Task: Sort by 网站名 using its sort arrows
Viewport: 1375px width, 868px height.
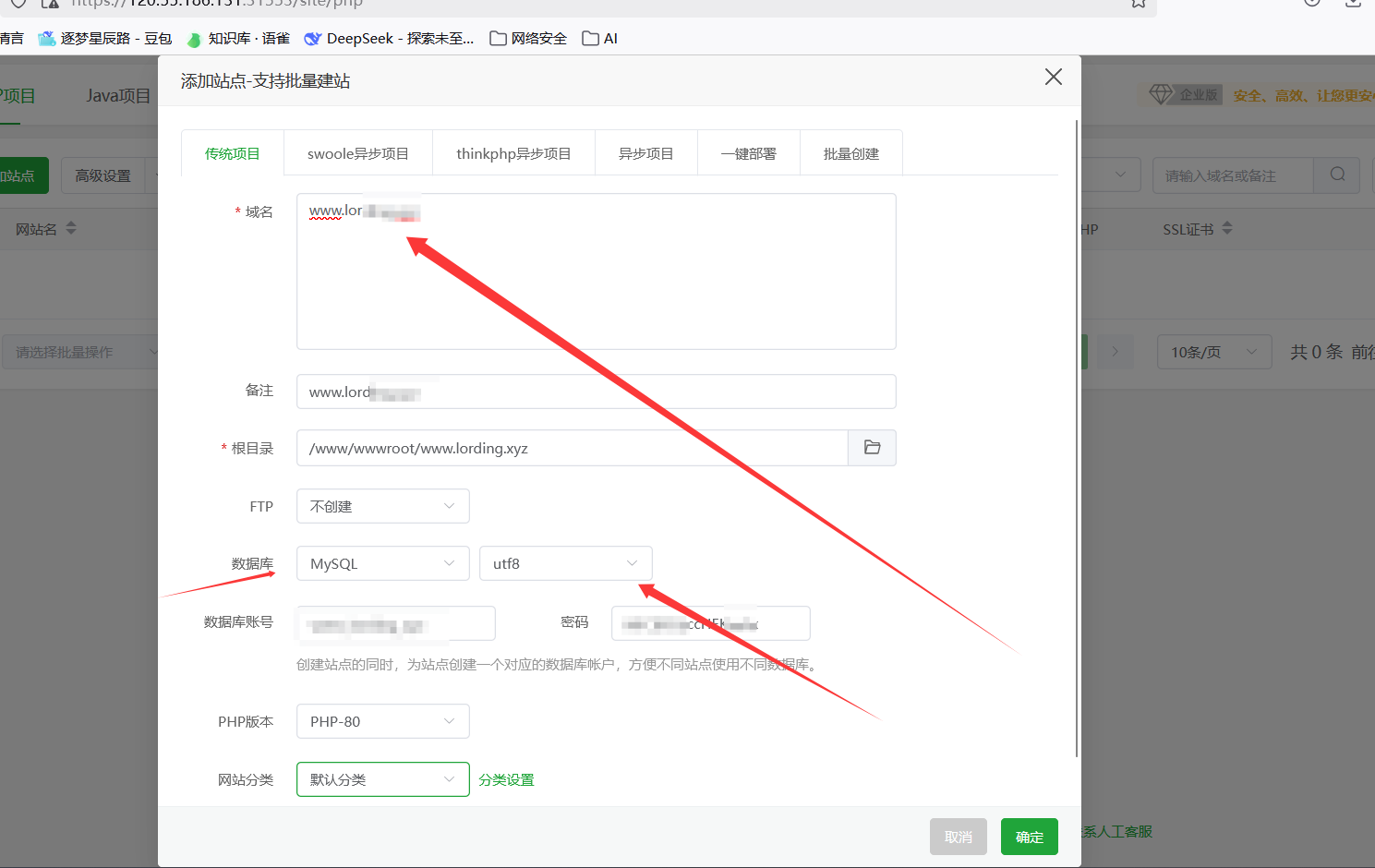Action: pos(71,228)
